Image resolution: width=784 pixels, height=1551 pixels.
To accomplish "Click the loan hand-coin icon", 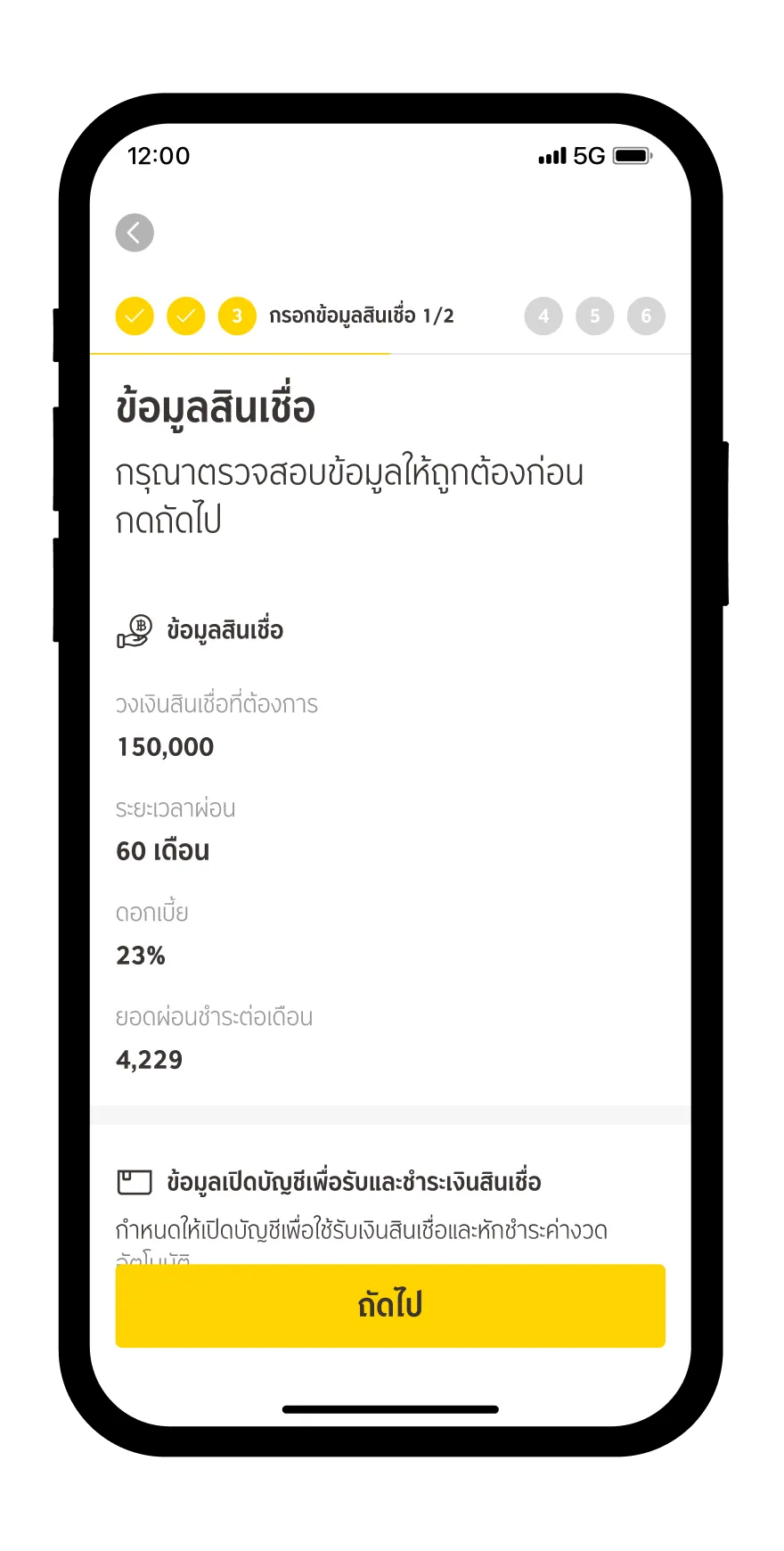I will (135, 631).
